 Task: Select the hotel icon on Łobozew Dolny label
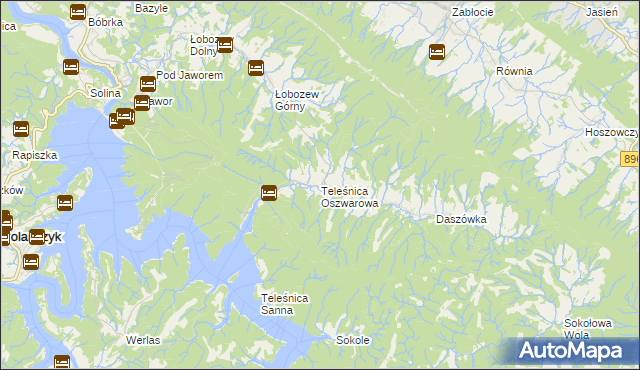(x=225, y=44)
